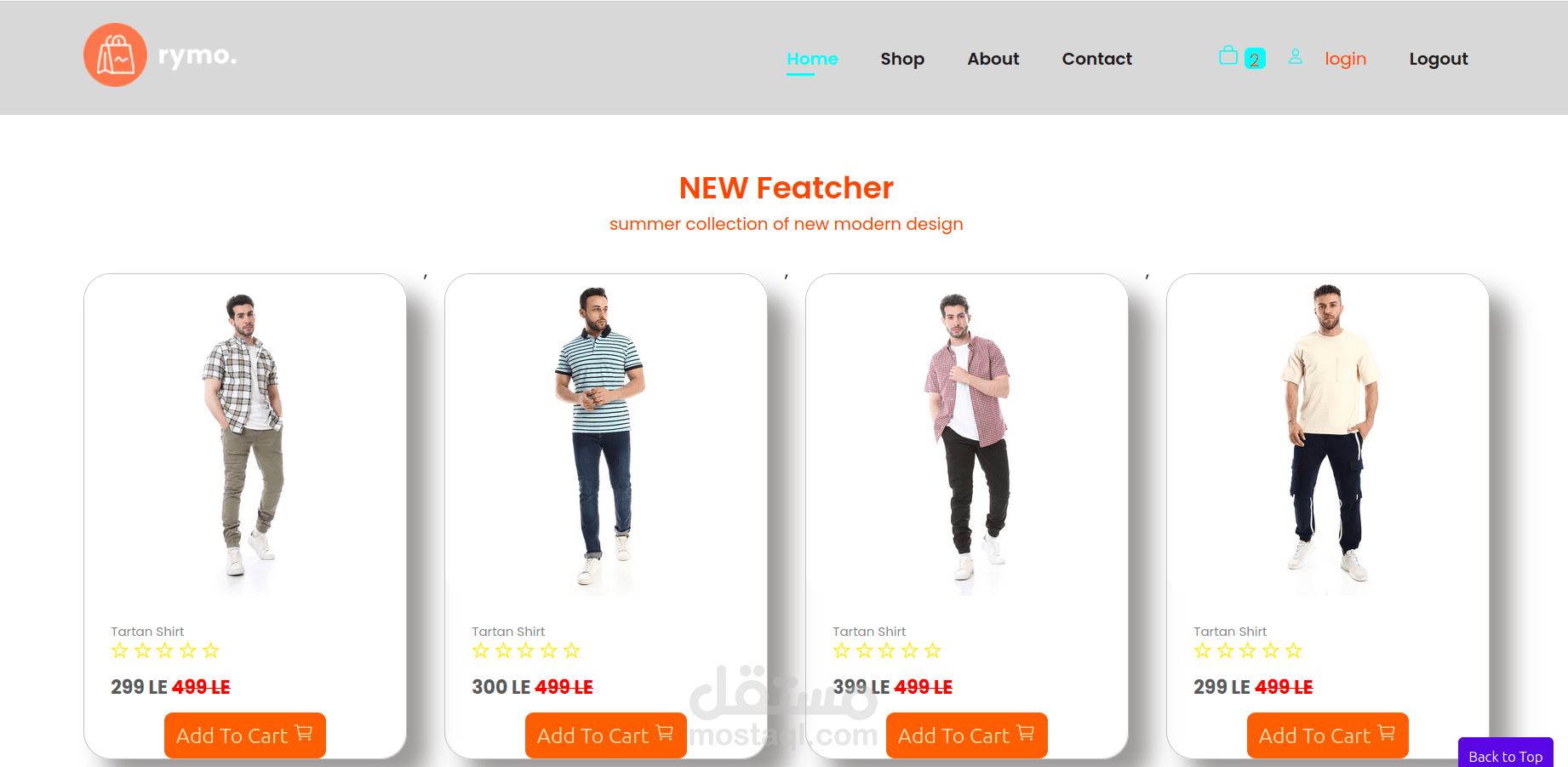Click fourth star on the last product card
Viewport: 1568px width, 767px height.
[1271, 651]
